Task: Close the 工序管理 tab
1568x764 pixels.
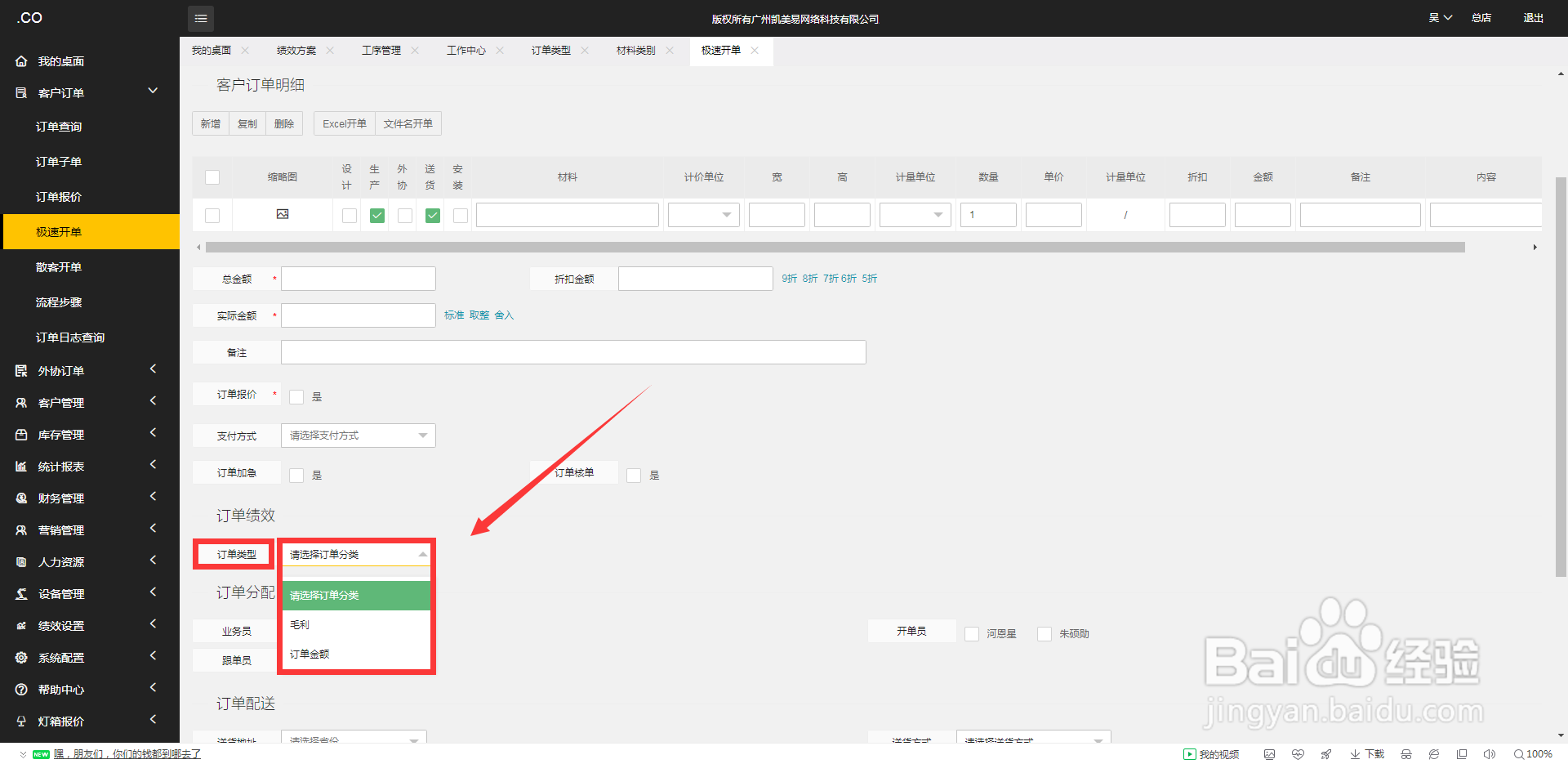Action: (x=415, y=51)
